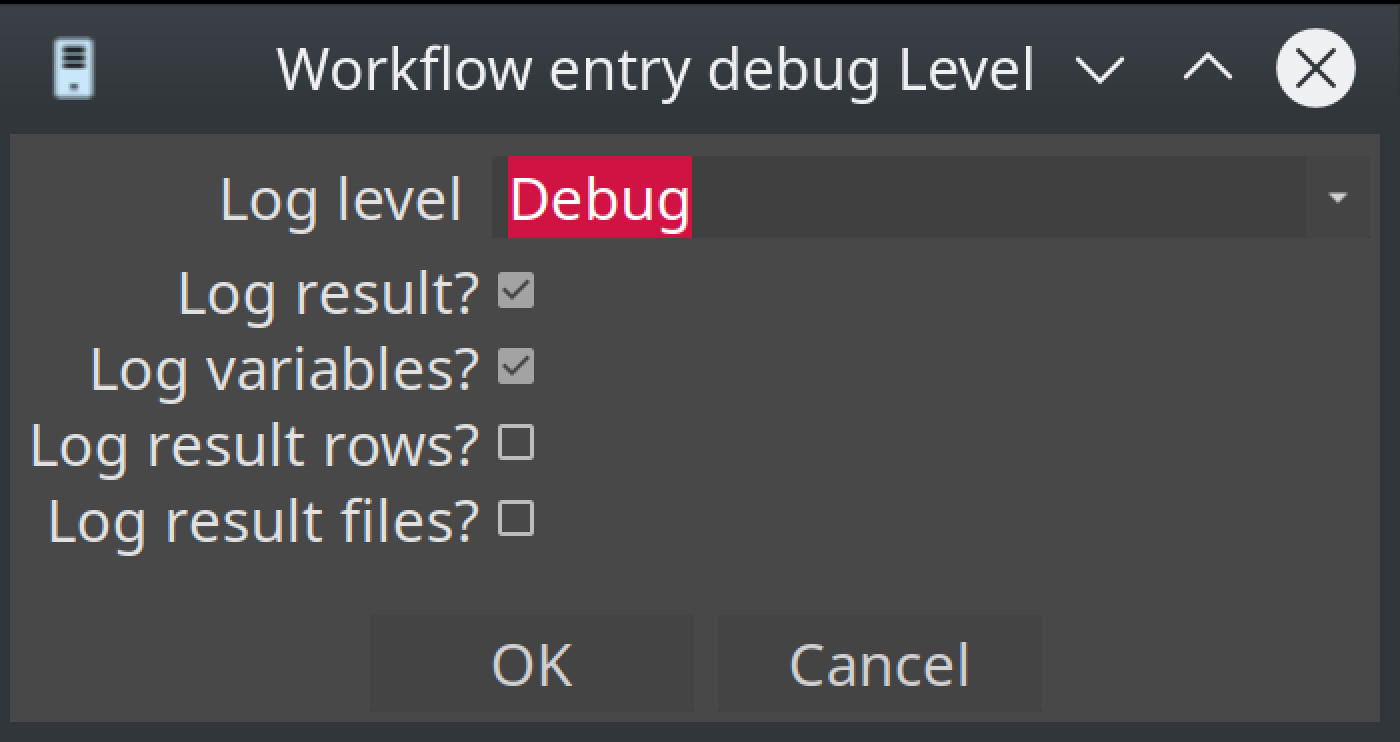Click the highlighted Debug text
This screenshot has width=1400, height=742.
[x=599, y=198]
